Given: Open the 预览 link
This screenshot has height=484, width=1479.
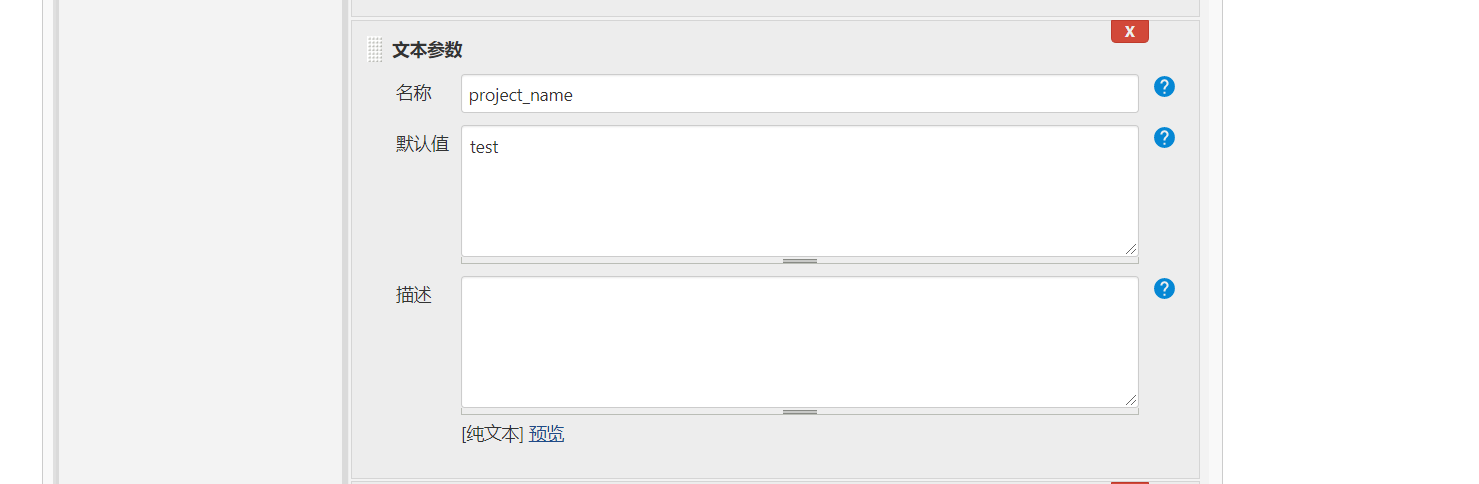Looking at the screenshot, I should pos(546,434).
